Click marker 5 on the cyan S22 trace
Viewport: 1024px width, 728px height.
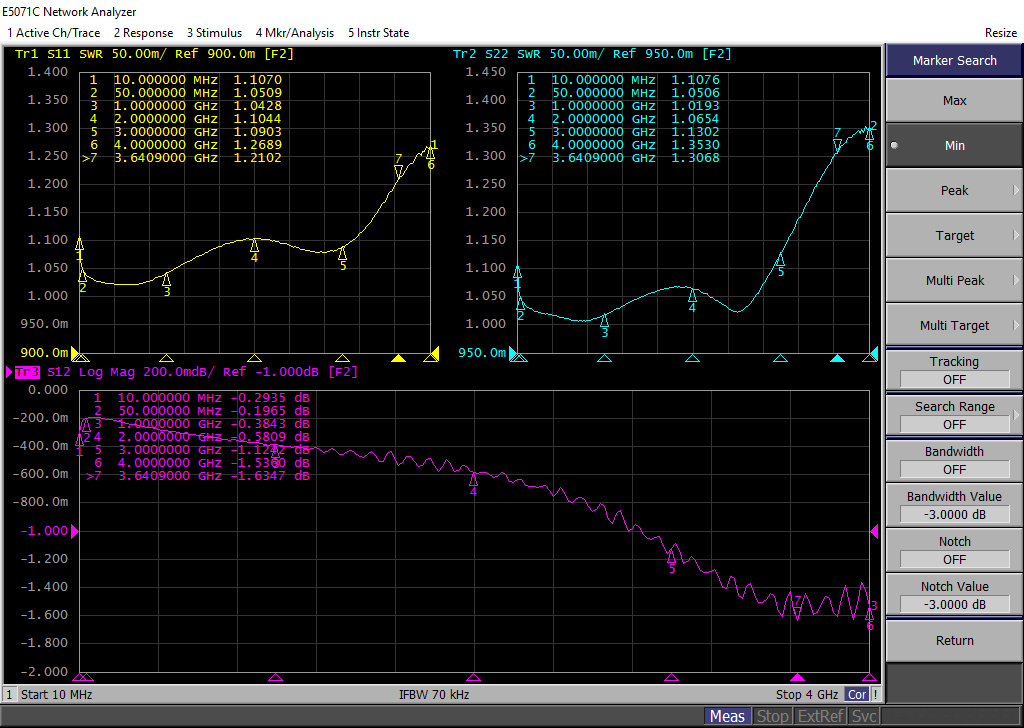point(780,260)
